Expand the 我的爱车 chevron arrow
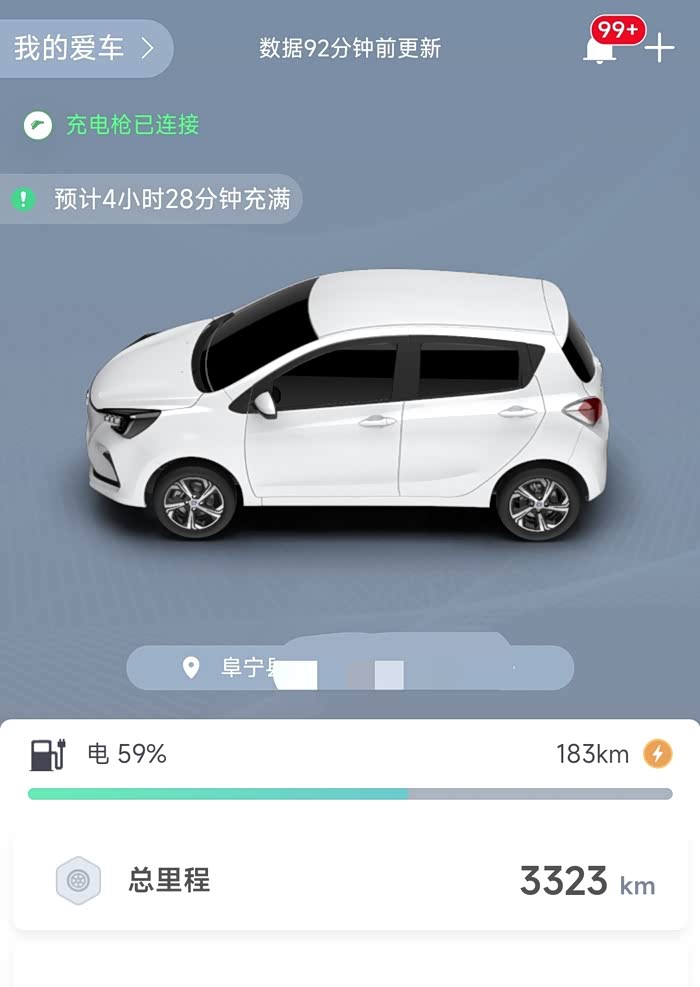700x987 pixels. [147, 48]
